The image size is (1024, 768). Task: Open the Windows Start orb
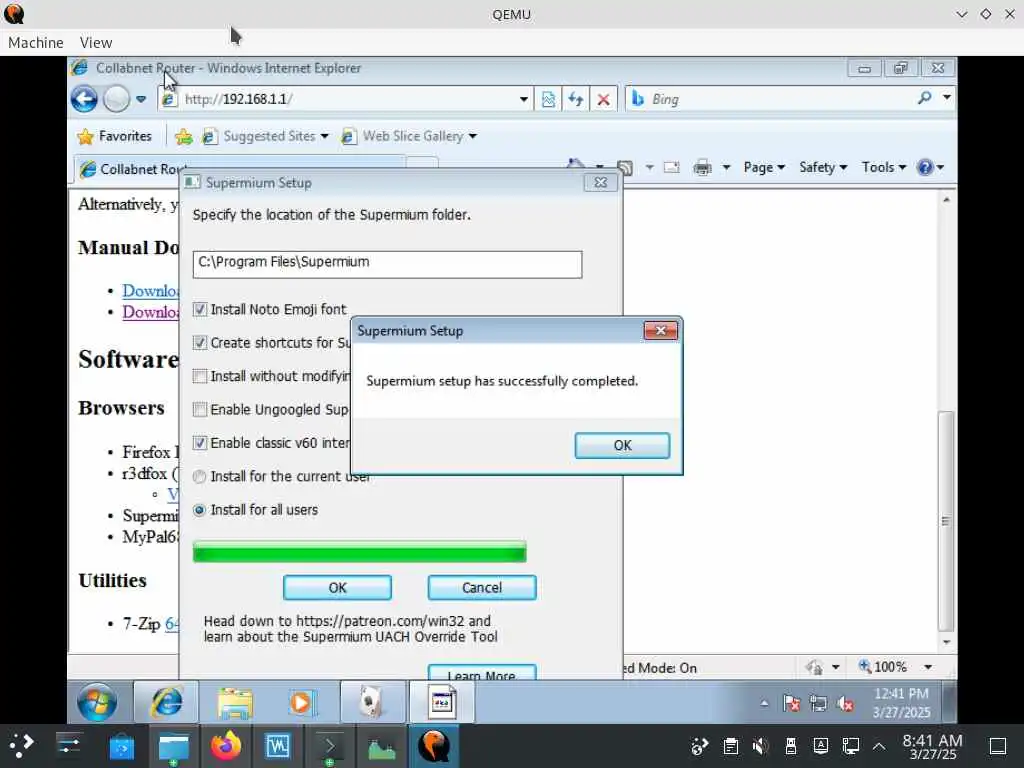[x=97, y=702]
